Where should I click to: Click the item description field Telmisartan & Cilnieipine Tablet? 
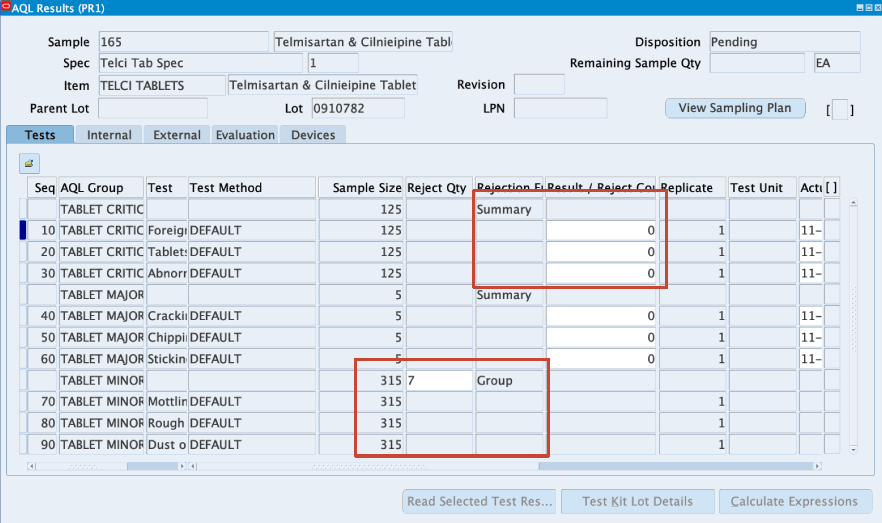click(322, 85)
